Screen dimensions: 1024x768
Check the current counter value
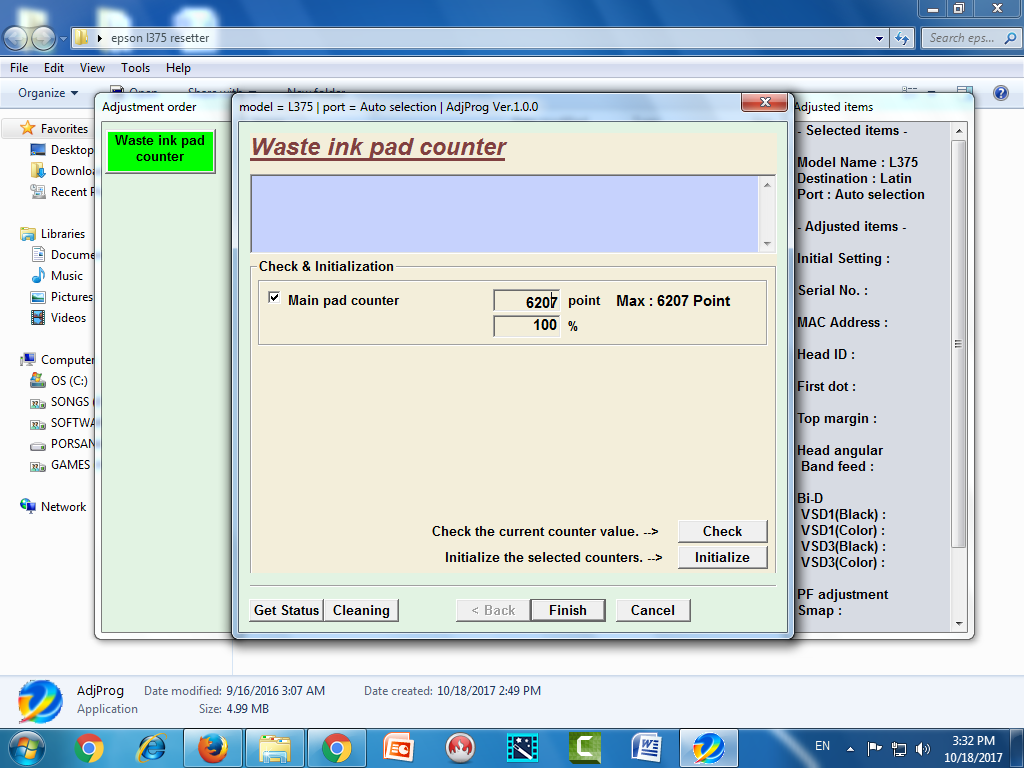point(722,531)
